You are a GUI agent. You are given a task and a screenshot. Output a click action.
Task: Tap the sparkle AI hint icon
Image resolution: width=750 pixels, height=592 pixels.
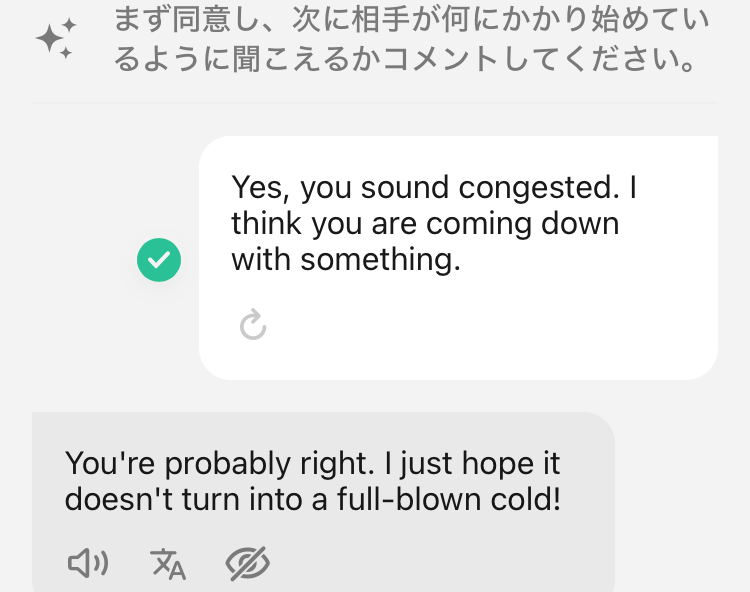55,39
